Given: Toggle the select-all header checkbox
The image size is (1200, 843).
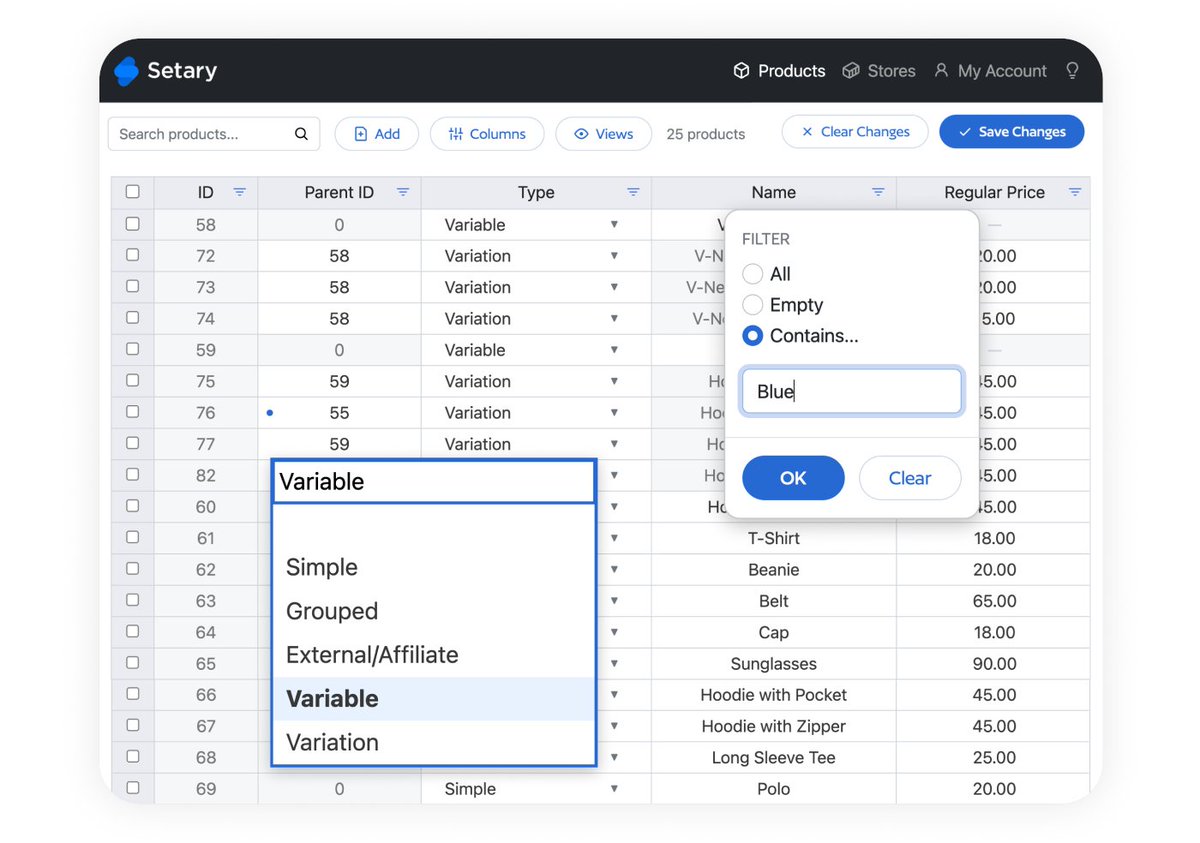Looking at the screenshot, I should coord(133,192).
